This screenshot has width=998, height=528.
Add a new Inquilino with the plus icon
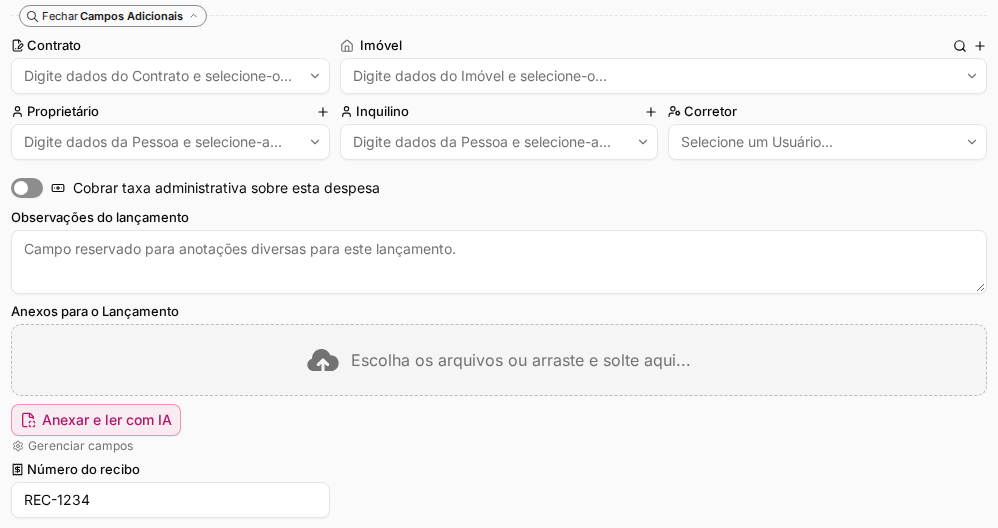(650, 112)
